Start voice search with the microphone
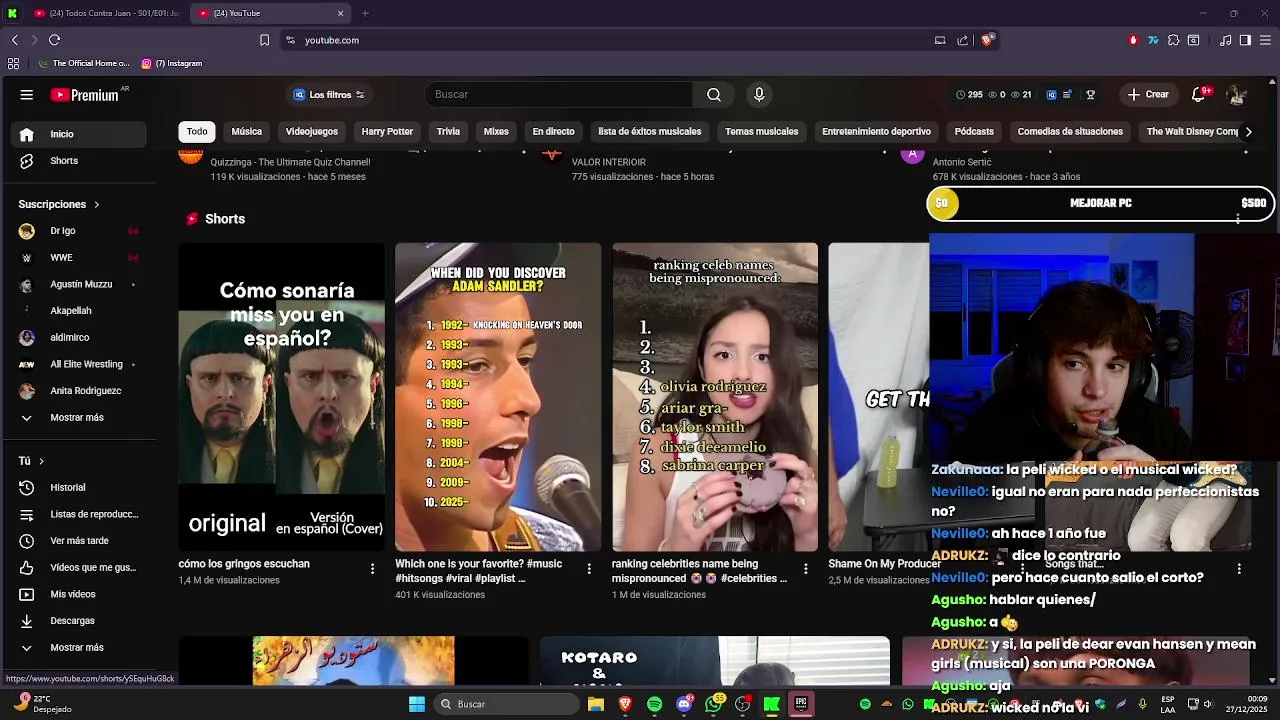 click(x=759, y=95)
